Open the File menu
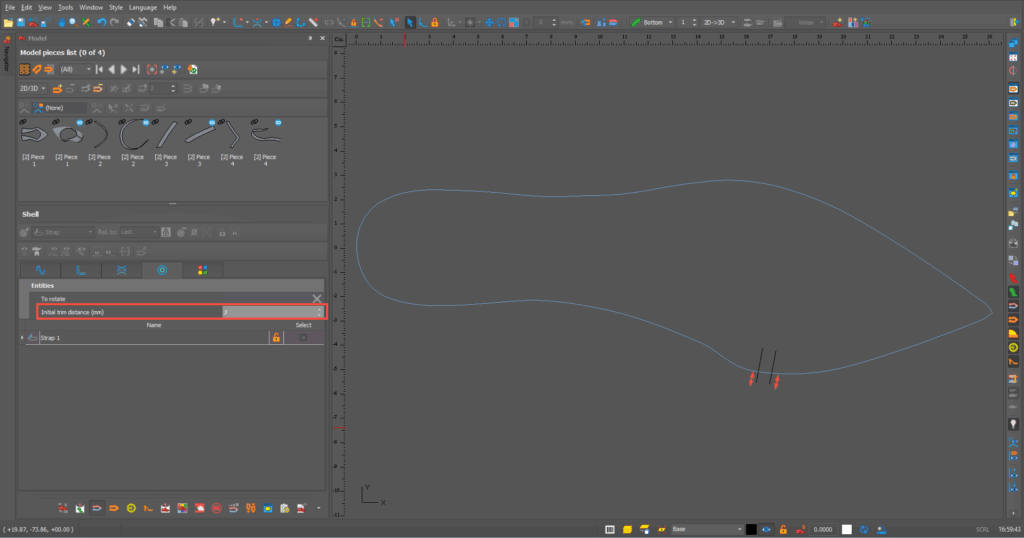Screen dimensions: 1024x538 click(9, 7)
